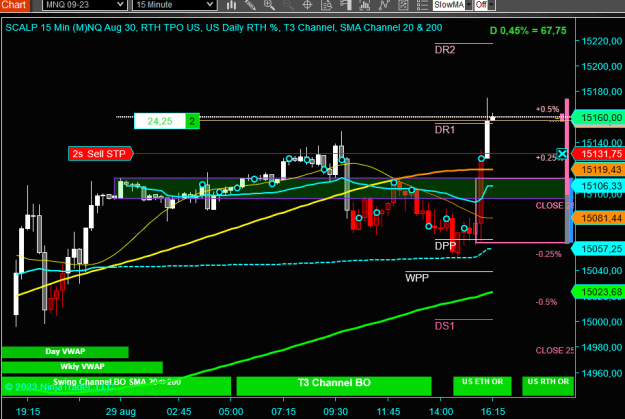Cancel the Sell STP order with X
The image size is (625, 419).
coord(562,153)
